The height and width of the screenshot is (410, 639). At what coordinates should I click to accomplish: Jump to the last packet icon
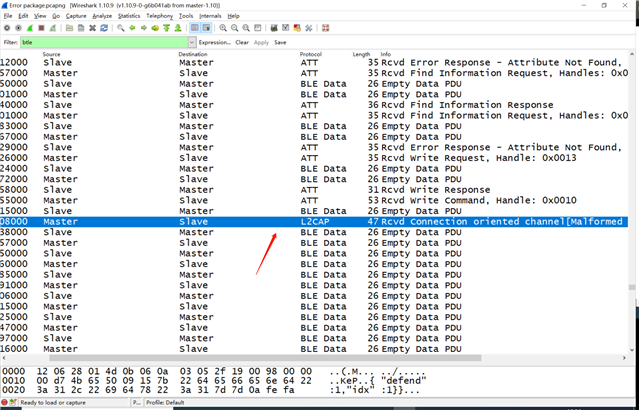(178, 28)
